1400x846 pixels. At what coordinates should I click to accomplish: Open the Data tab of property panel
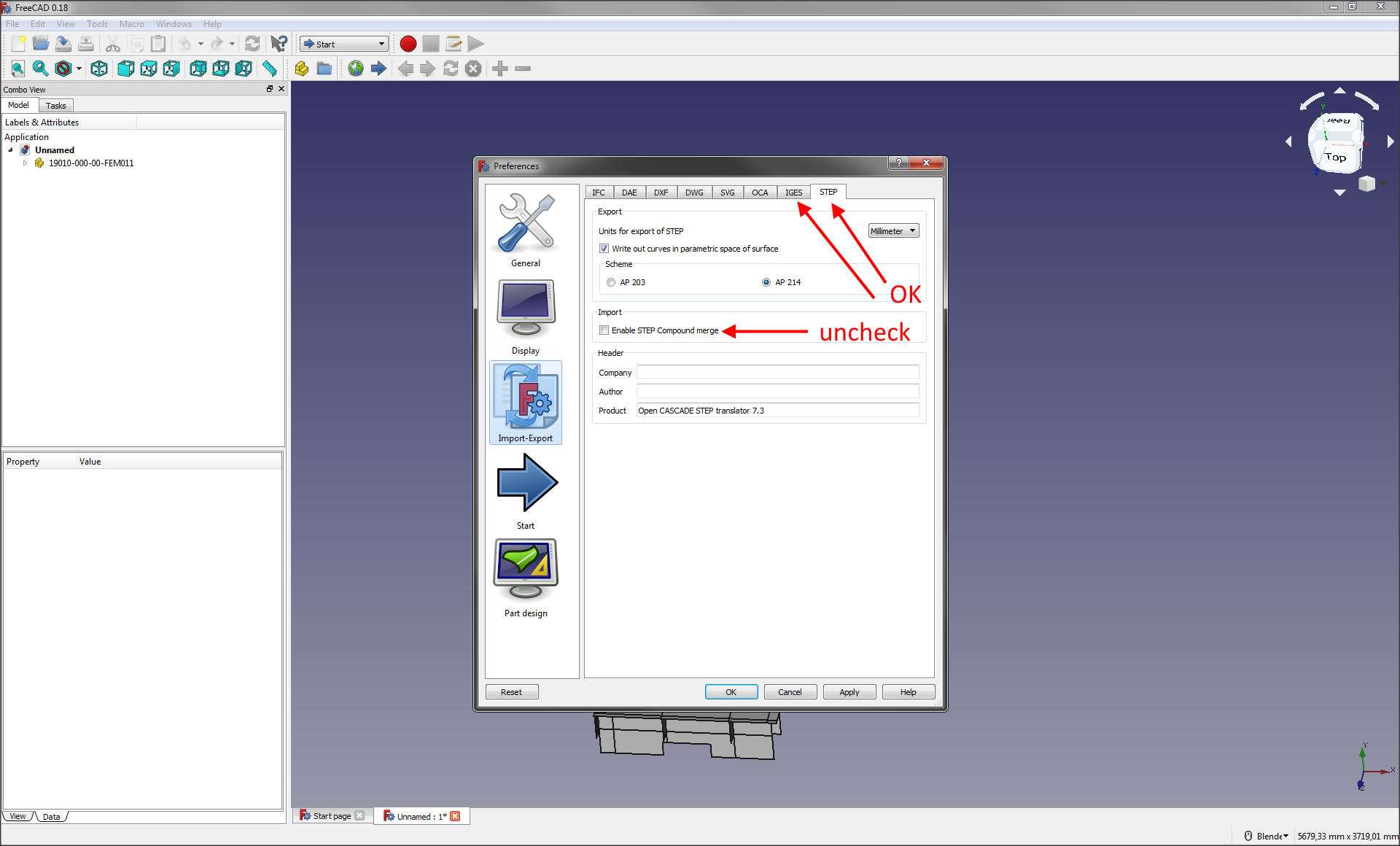click(x=51, y=817)
